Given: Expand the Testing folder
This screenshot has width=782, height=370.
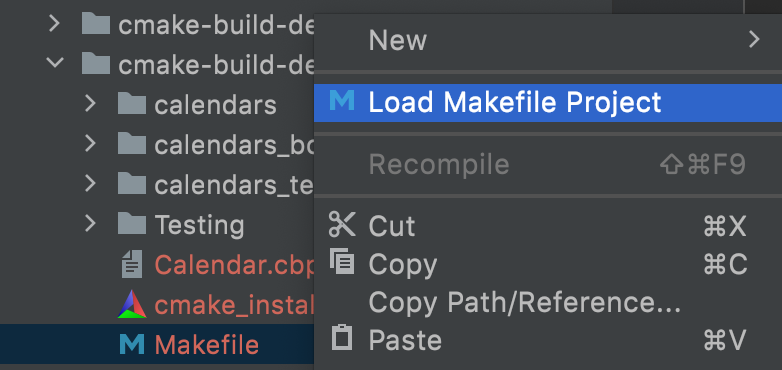Looking at the screenshot, I should pyautogui.click(x=90, y=224).
